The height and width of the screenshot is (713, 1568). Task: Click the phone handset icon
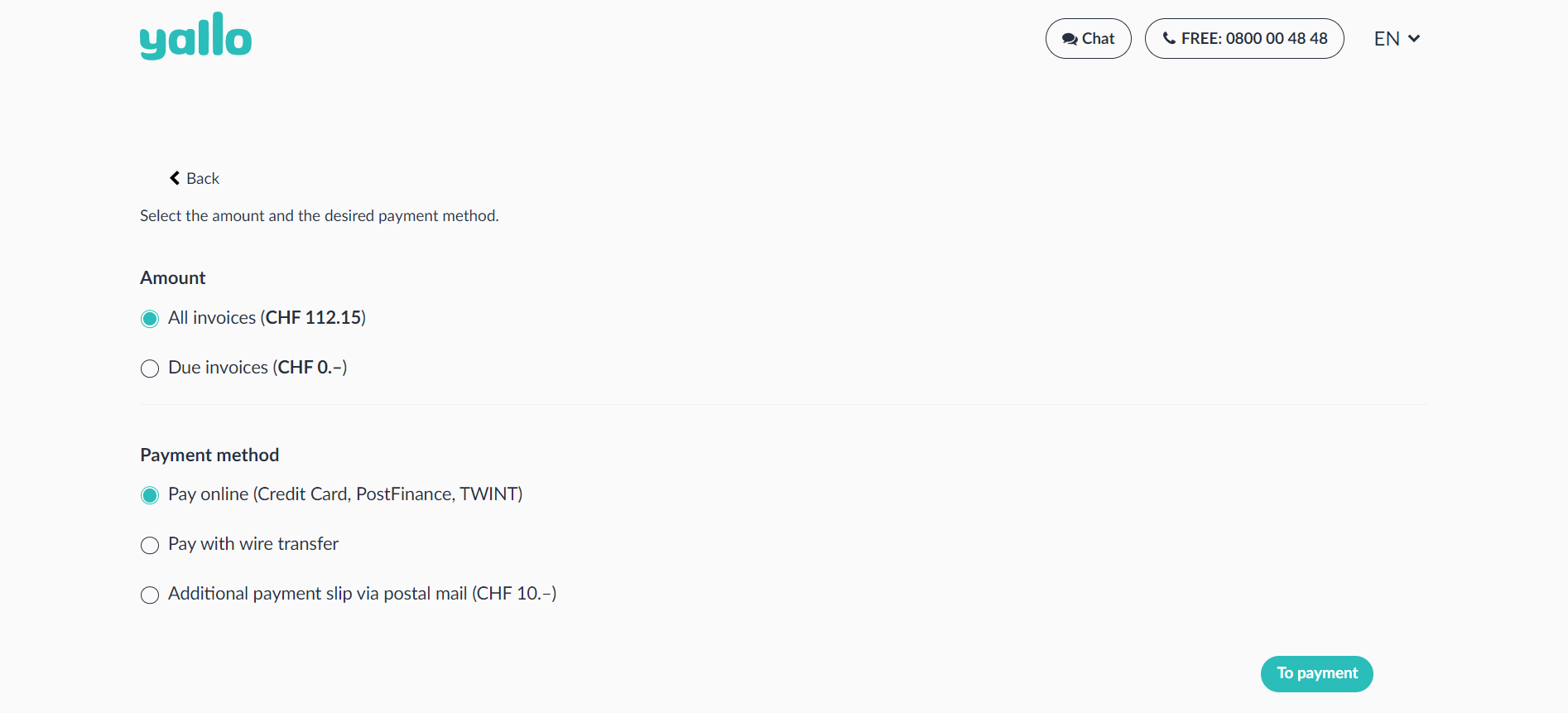pos(1169,38)
